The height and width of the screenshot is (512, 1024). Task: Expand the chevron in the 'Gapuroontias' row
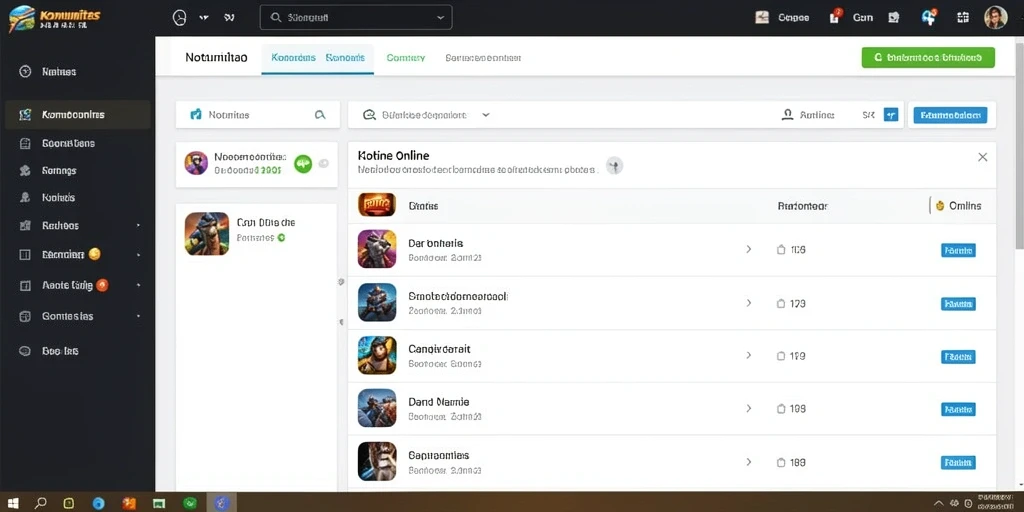tap(748, 462)
